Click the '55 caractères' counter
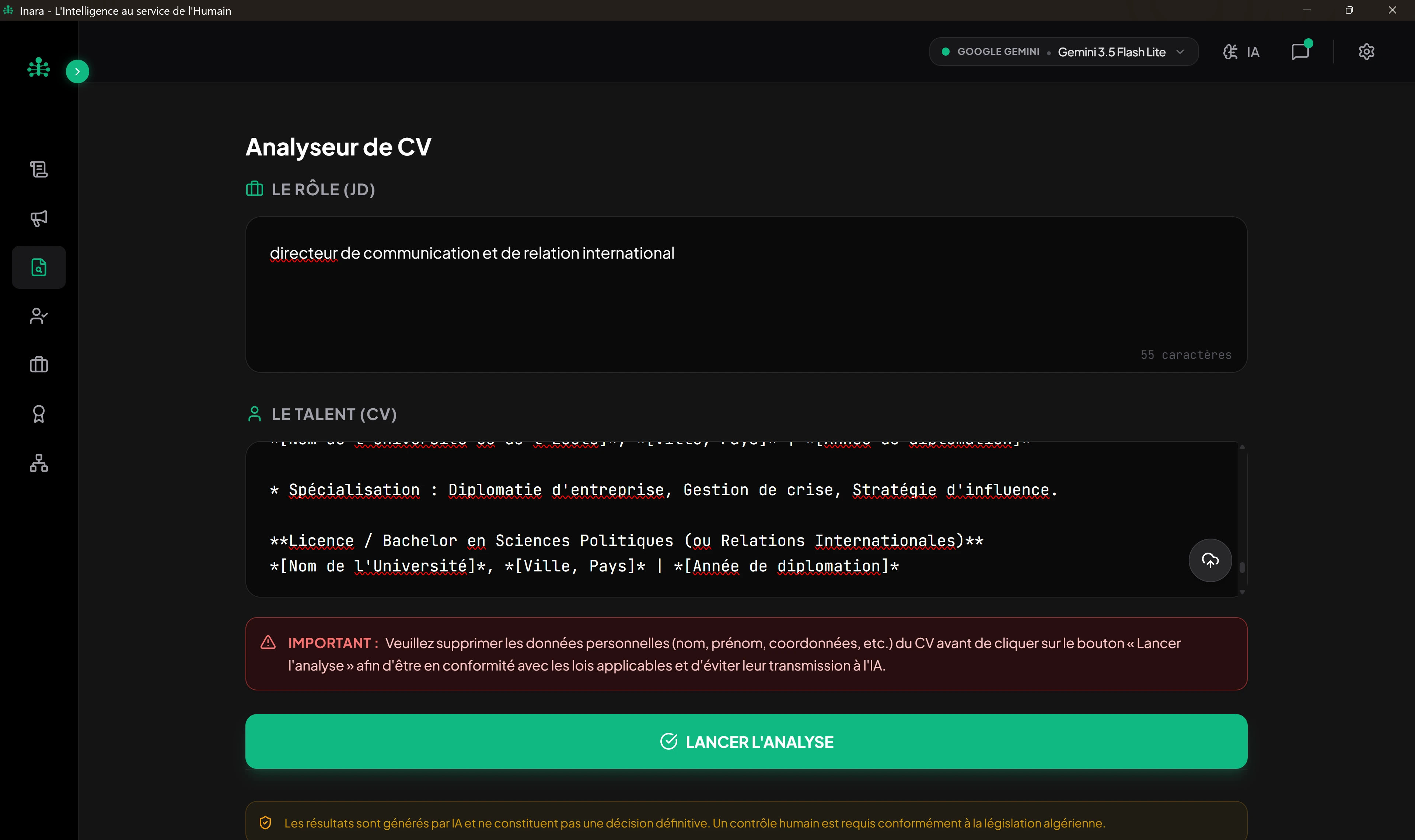This screenshot has width=1415, height=840. [x=1186, y=354]
